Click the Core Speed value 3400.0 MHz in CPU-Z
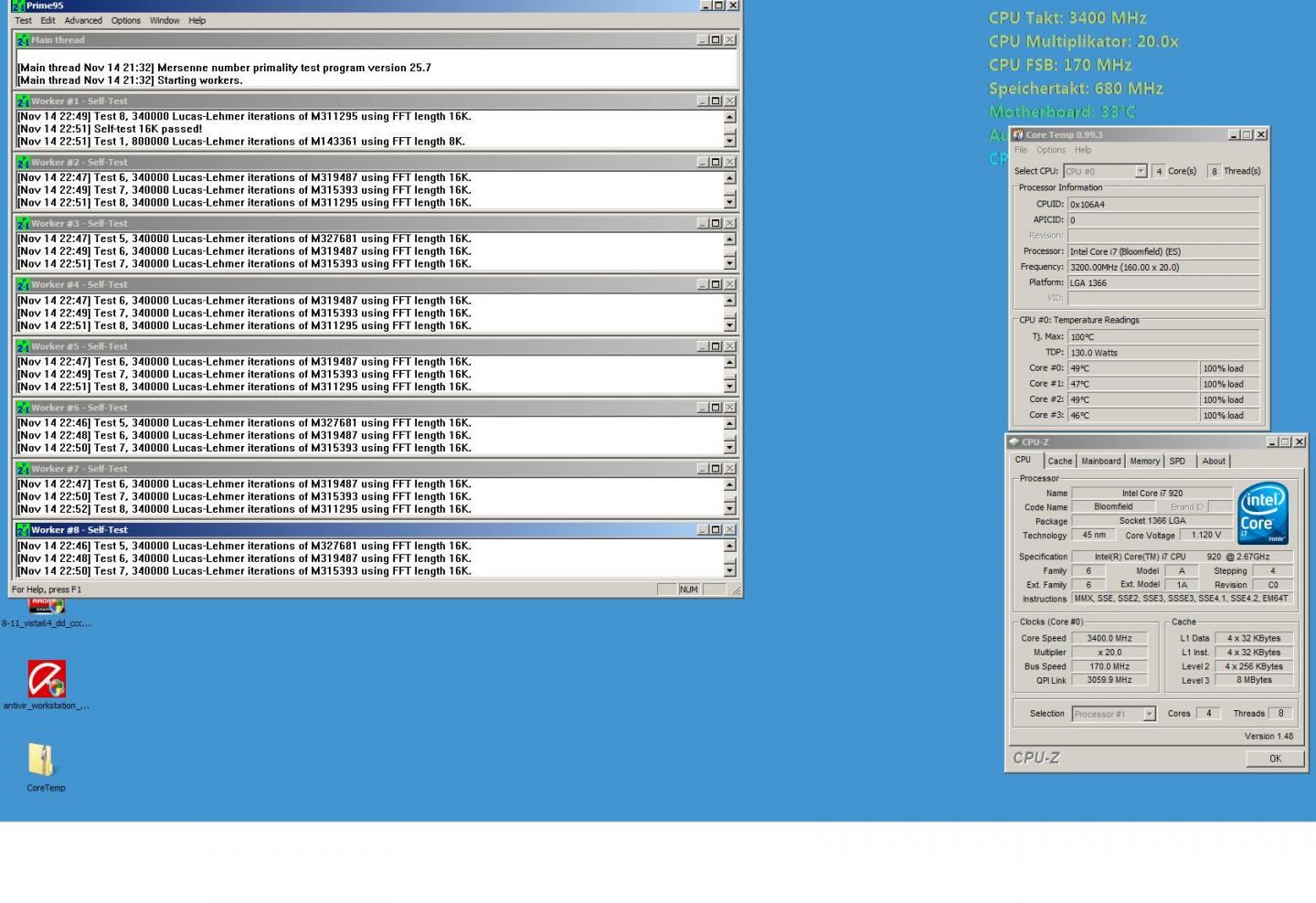This screenshot has height=903, width=1316. tap(1109, 639)
